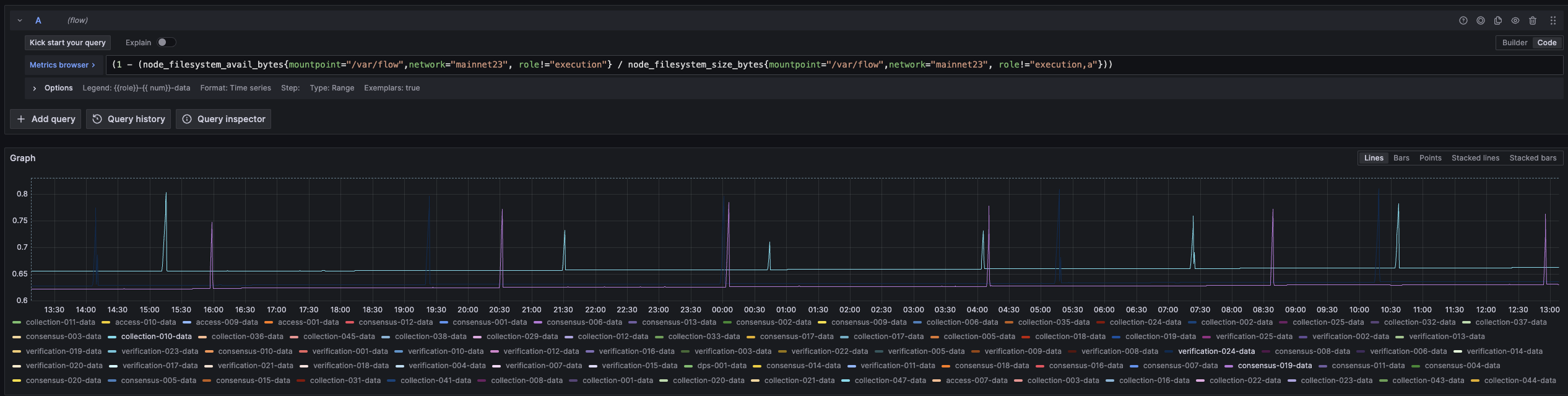Open the query help icon
Image resolution: width=1568 pixels, height=396 pixels.
click(x=1463, y=20)
